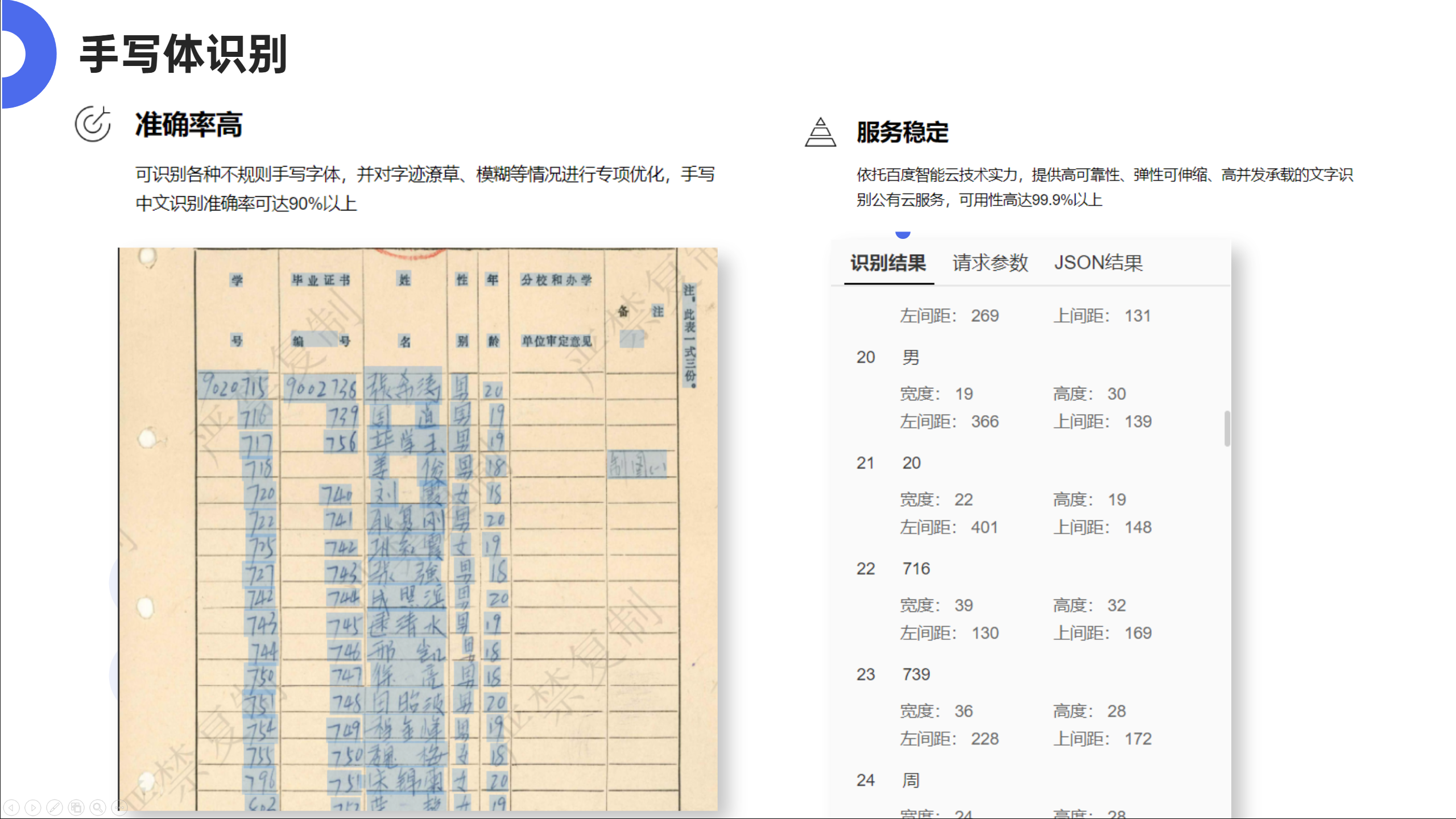Go to previous slide arrow

(11, 807)
